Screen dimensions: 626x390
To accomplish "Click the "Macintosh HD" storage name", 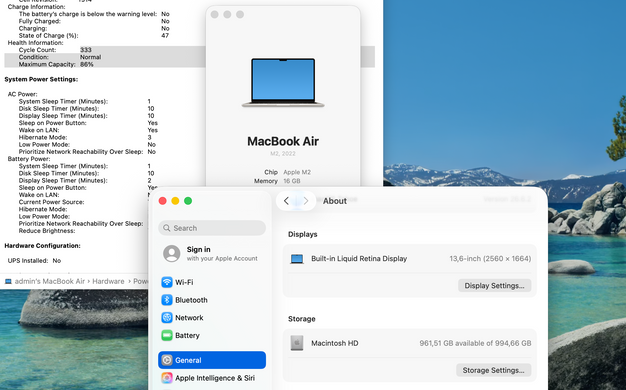I will point(335,343).
